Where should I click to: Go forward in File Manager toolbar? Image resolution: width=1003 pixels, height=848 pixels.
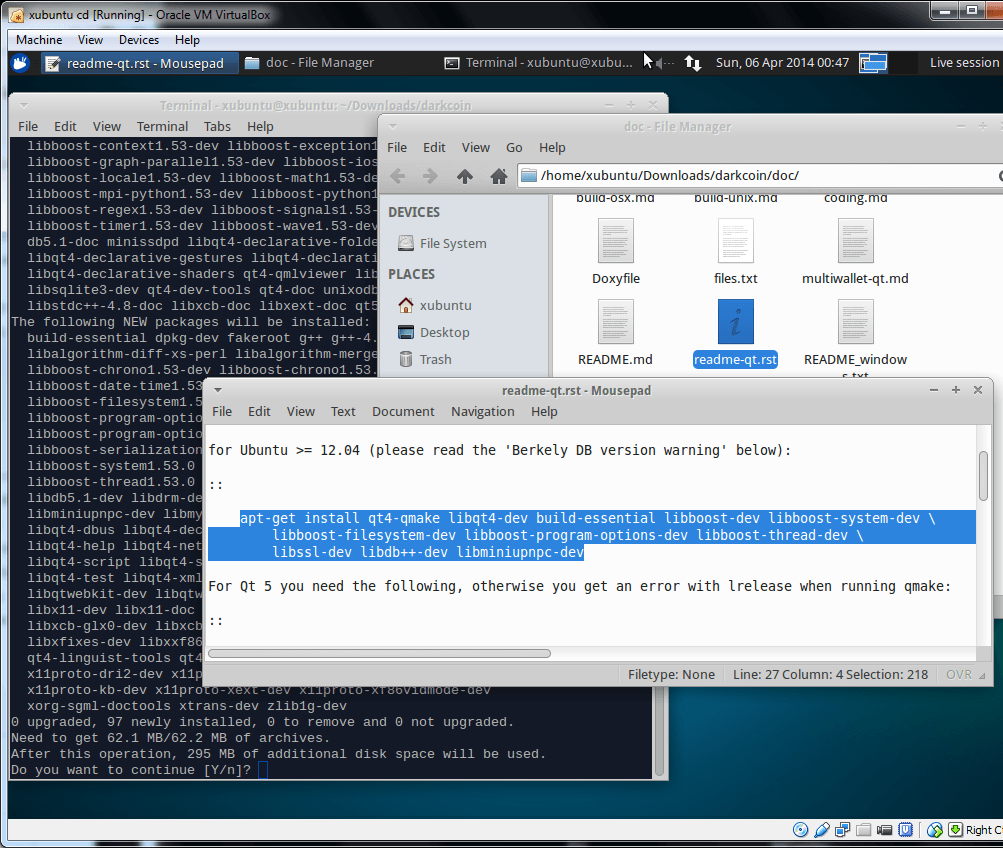click(x=430, y=175)
